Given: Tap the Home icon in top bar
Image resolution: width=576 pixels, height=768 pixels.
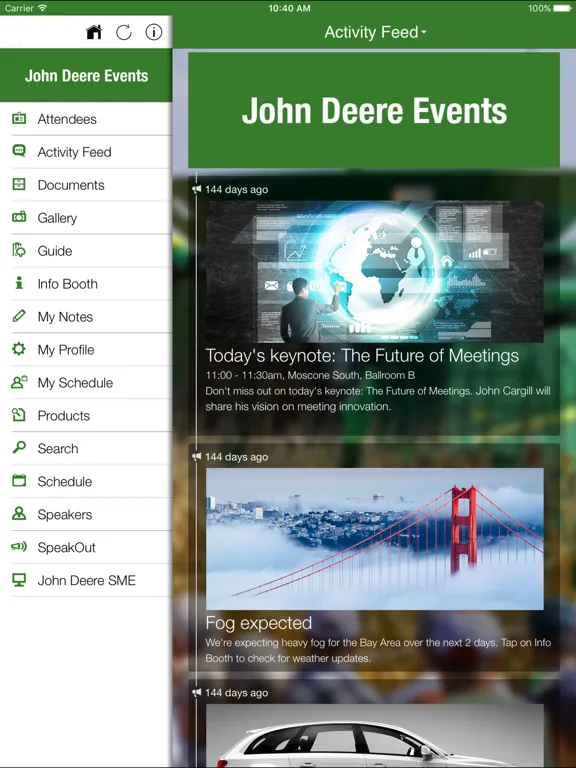Looking at the screenshot, I should click(94, 32).
